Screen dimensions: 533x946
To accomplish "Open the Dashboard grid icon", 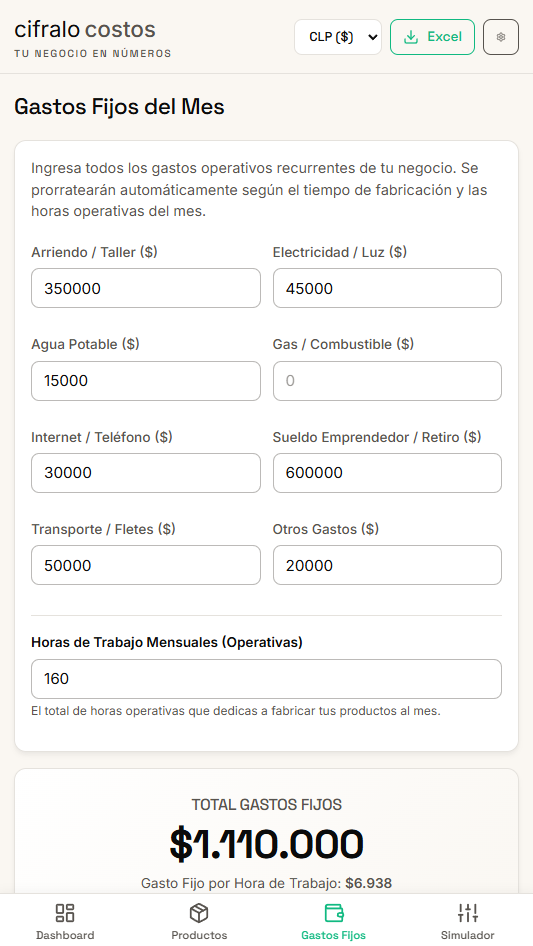I will pyautogui.click(x=65, y=913).
